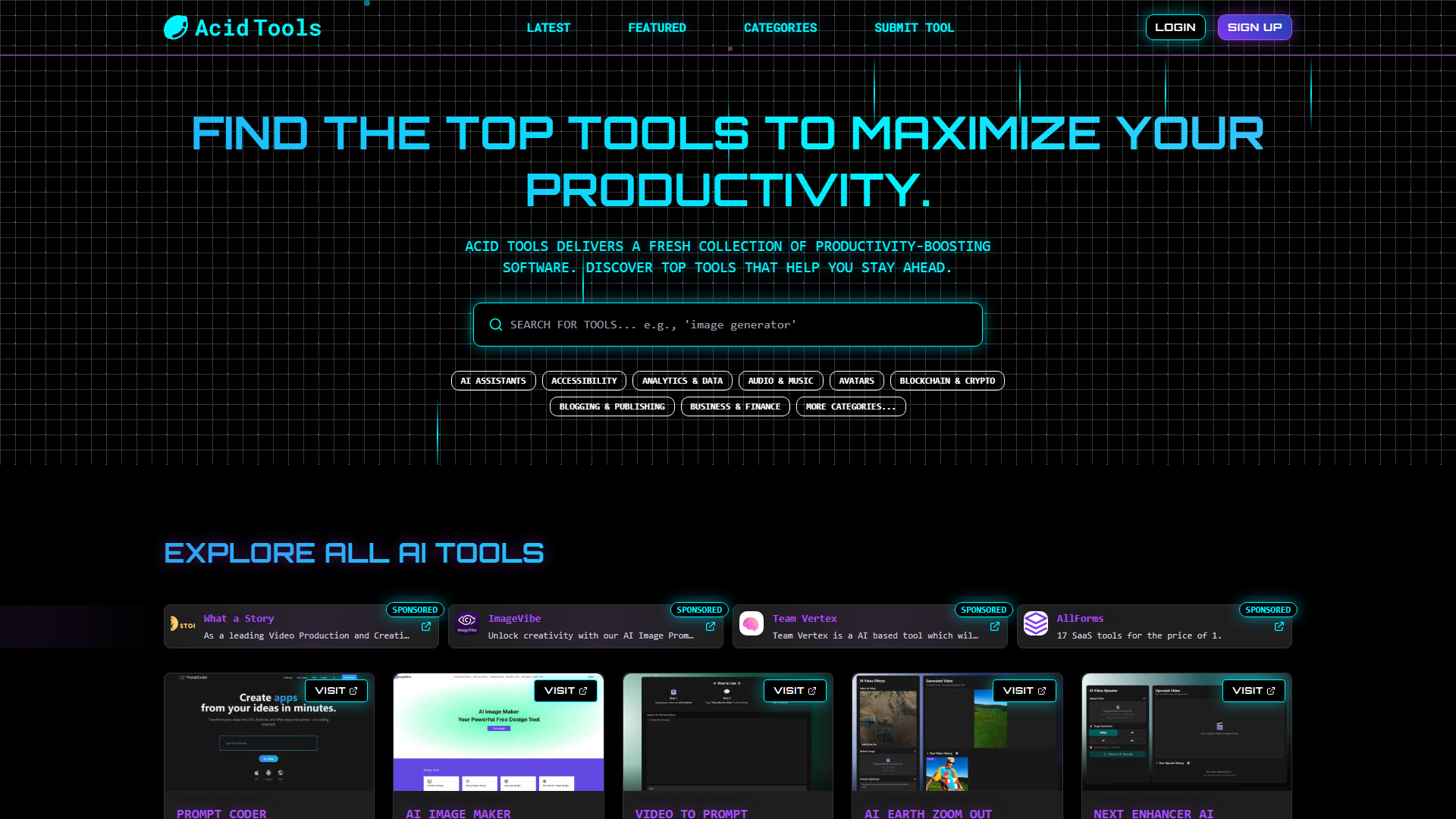This screenshot has width=1456, height=819.
Task: Select the ACCESSIBILITY category tag
Action: (584, 381)
